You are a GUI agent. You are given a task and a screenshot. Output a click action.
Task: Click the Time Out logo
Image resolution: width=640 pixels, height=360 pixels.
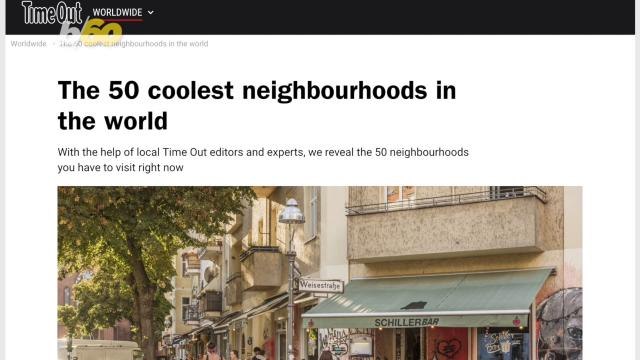(x=52, y=13)
